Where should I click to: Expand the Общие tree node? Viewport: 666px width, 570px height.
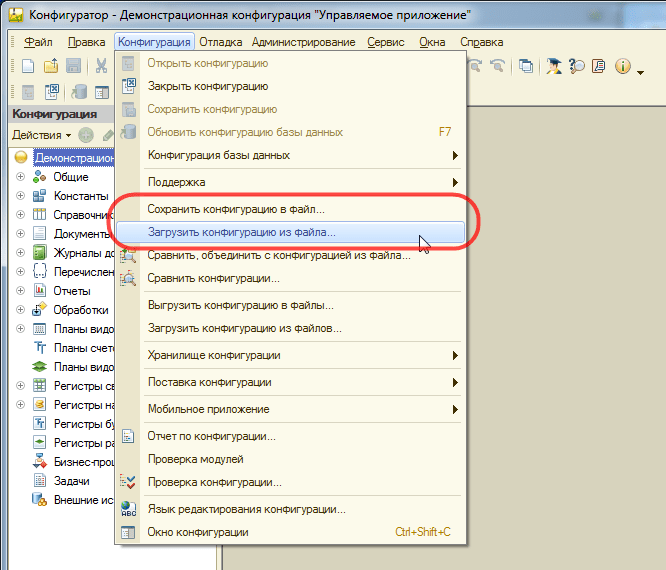click(20, 177)
